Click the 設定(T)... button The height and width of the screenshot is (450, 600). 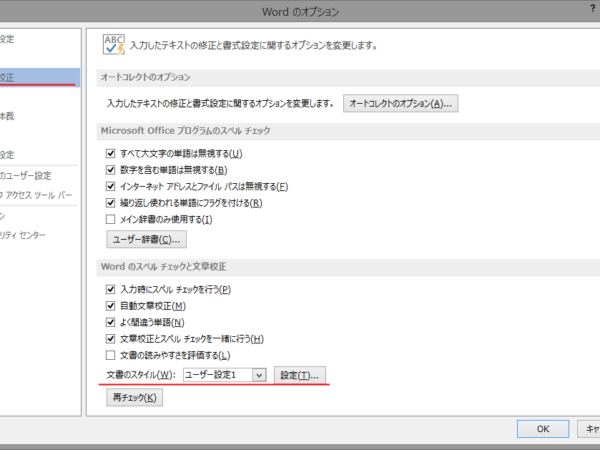pos(300,375)
